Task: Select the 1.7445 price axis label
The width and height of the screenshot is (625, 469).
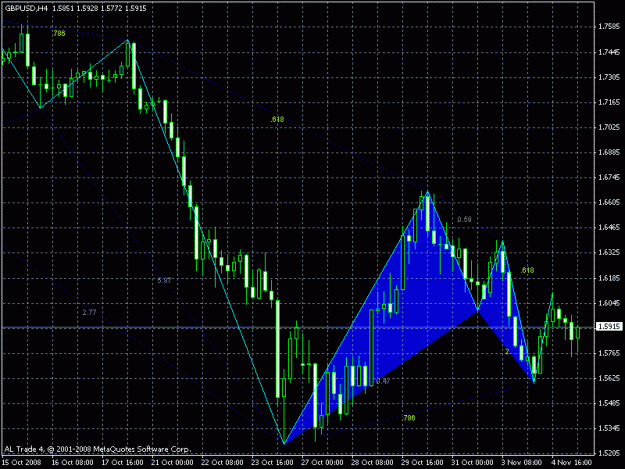Action: [x=609, y=52]
